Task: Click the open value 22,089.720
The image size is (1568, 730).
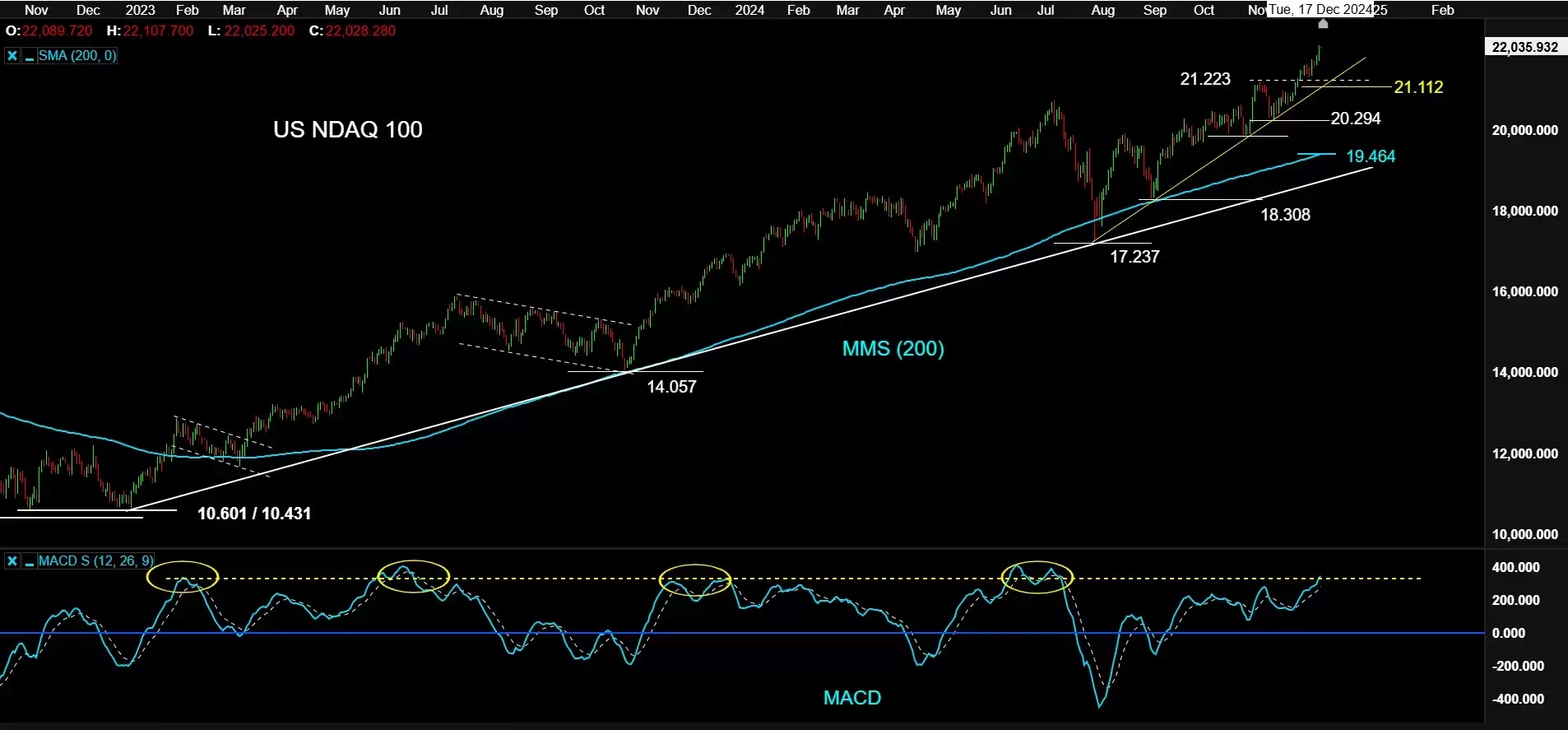Action: [x=57, y=31]
